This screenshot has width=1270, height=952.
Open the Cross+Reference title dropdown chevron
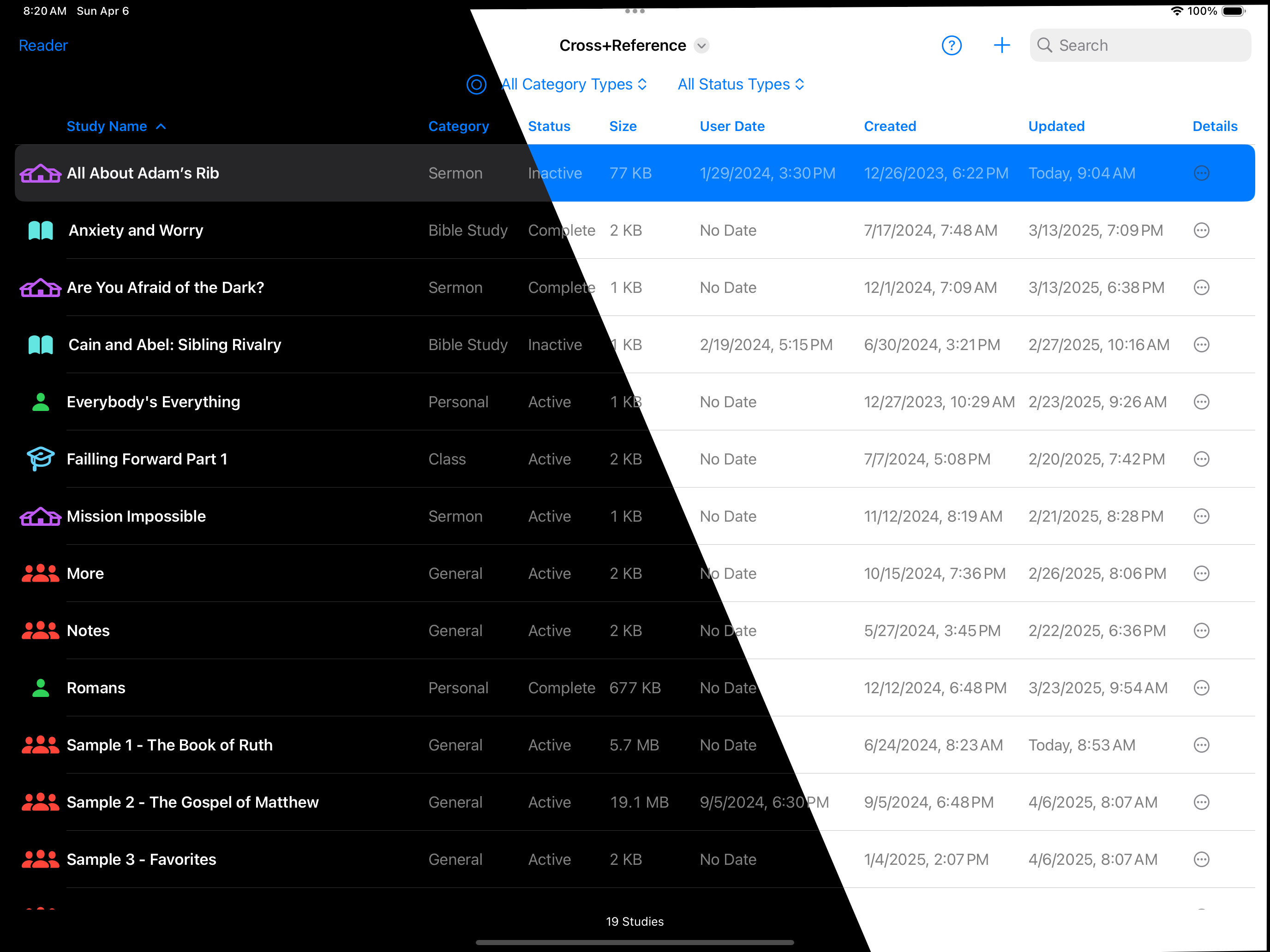(x=701, y=45)
